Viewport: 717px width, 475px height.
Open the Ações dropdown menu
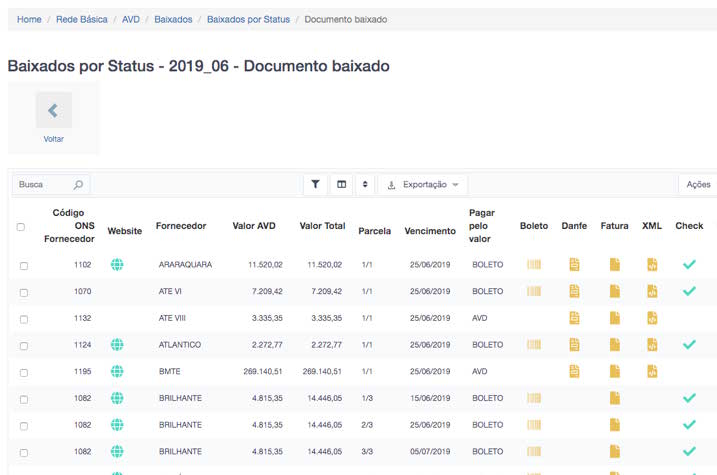(698, 185)
